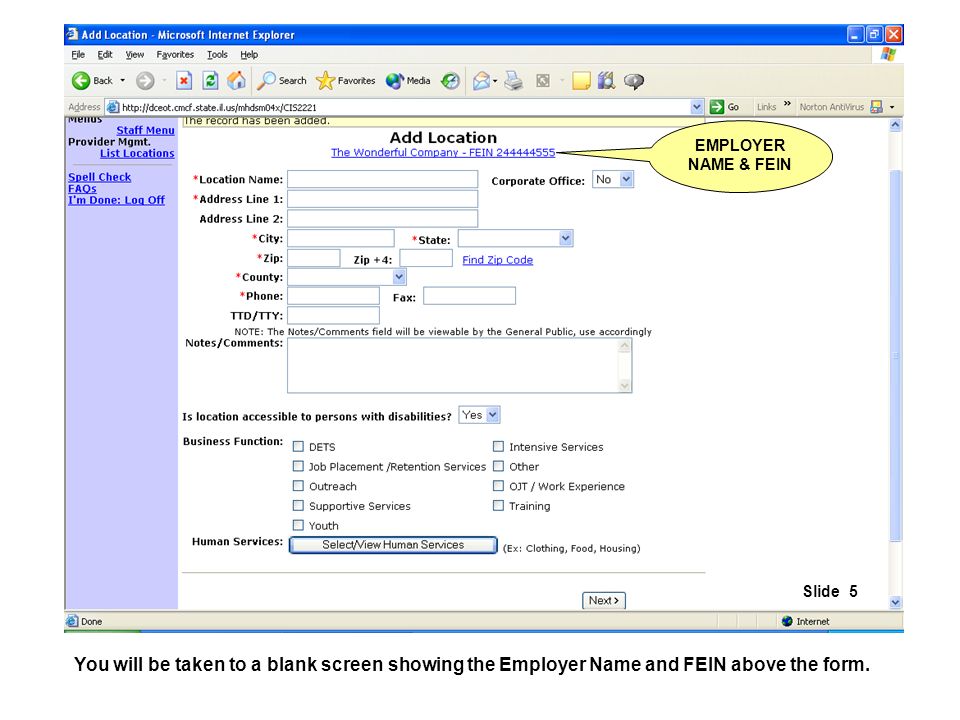Click the History icon in toolbar
Image resolution: width=960 pixels, height=720 pixels.
(x=451, y=80)
